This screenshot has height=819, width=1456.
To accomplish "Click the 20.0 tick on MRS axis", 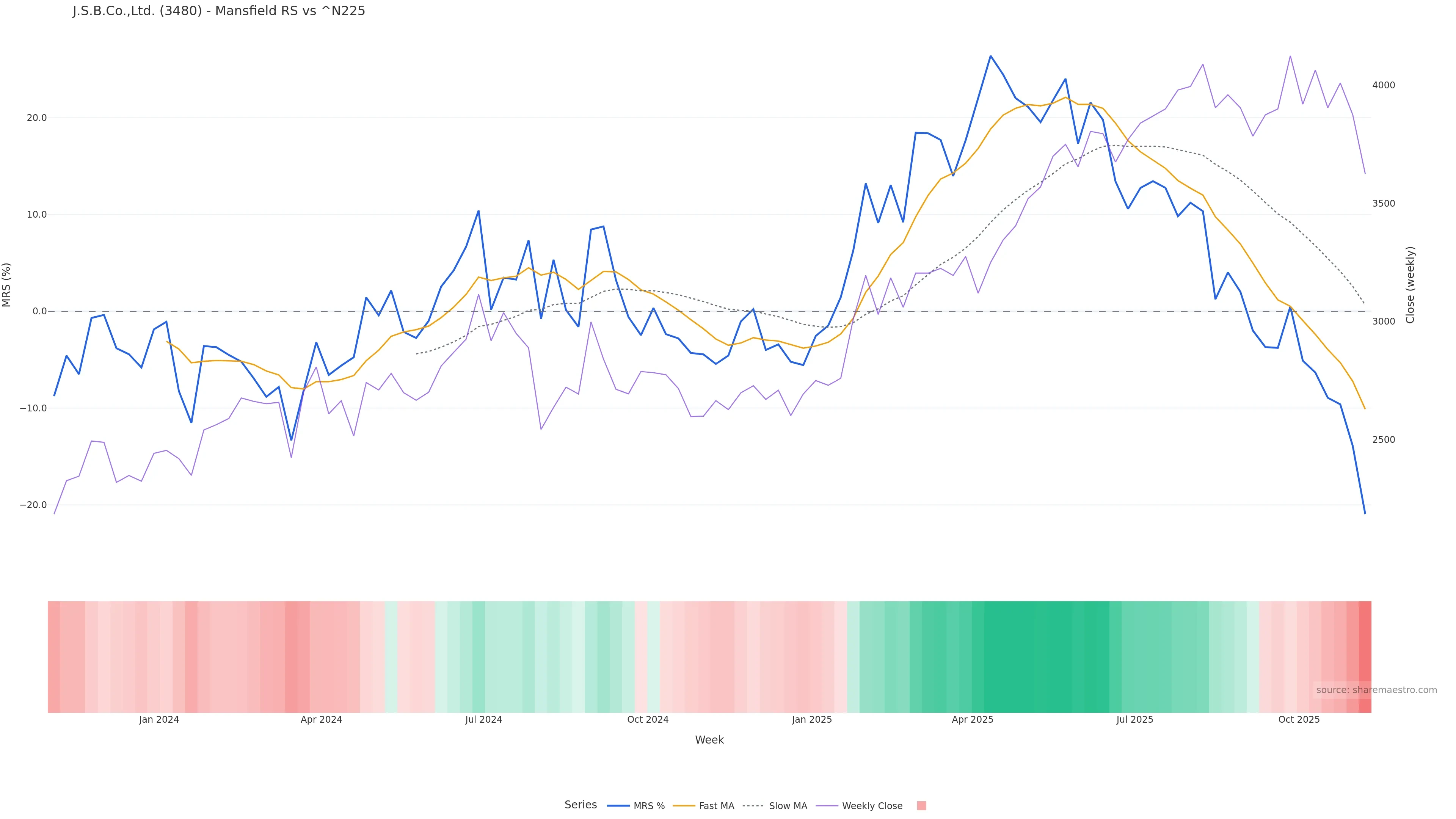I will point(37,118).
